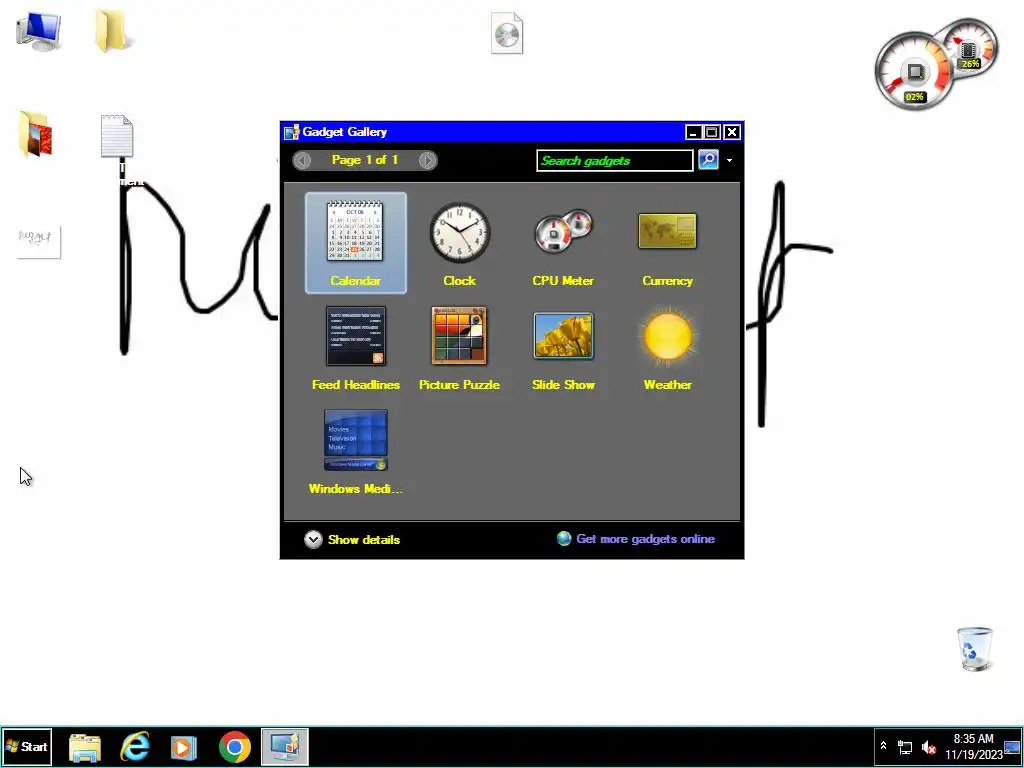The image size is (1024, 768).
Task: Select the Slide Show gadget icon
Action: (x=563, y=336)
